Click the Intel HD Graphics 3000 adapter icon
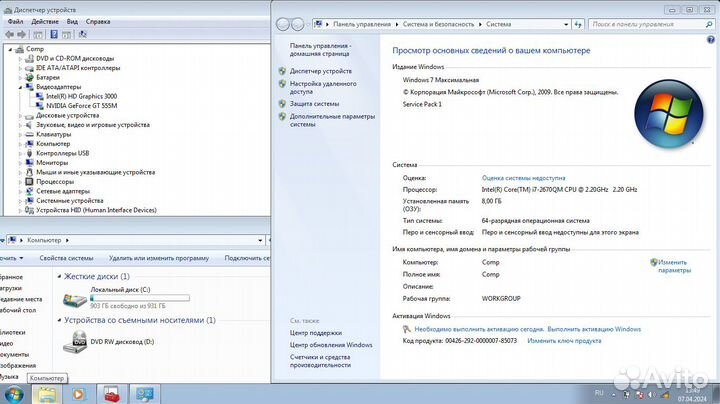Screen dimensions: 720x404 click(x=39, y=96)
